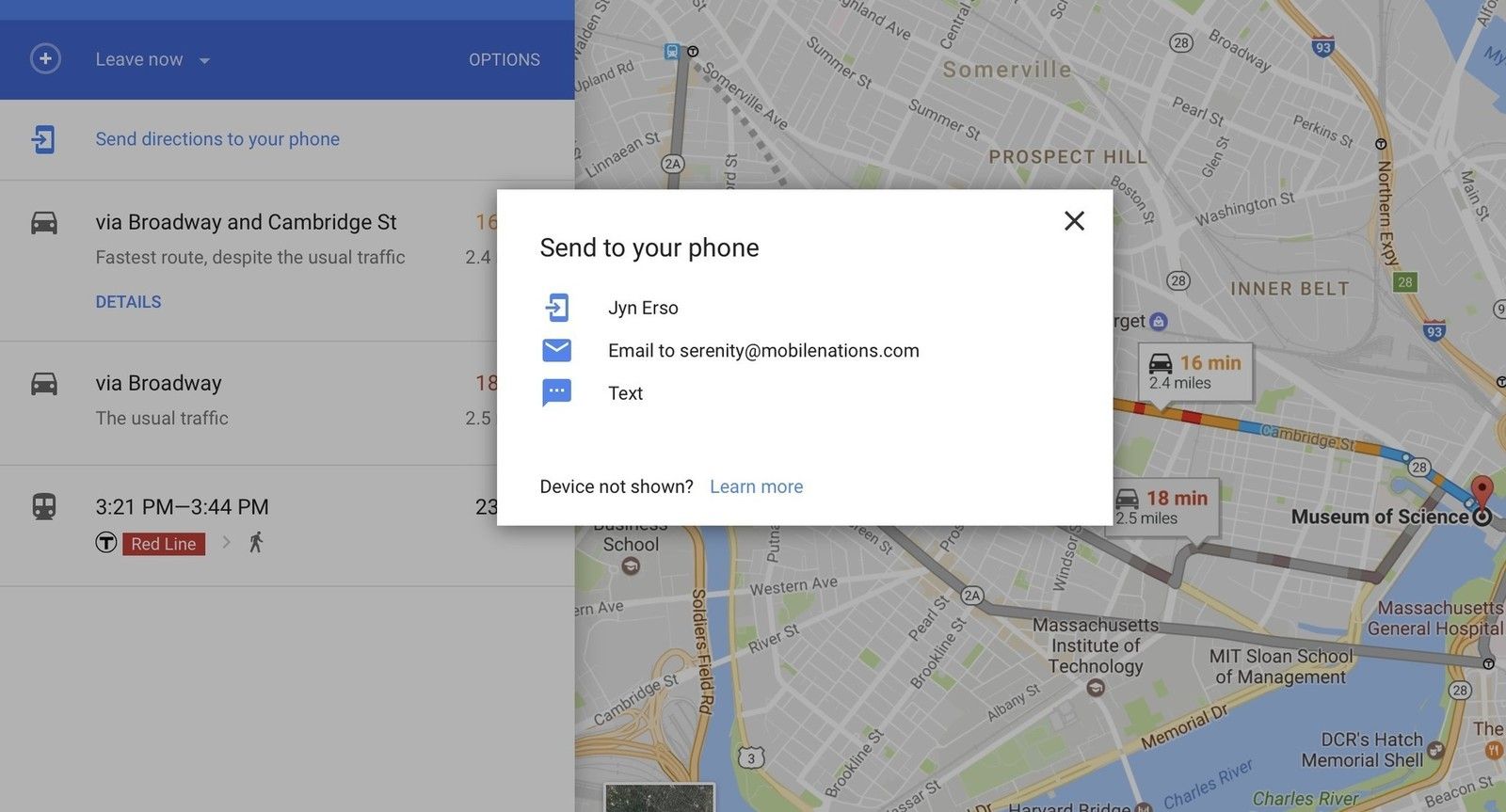
Task: Click the car icon for via Broadway route
Action: tap(44, 384)
